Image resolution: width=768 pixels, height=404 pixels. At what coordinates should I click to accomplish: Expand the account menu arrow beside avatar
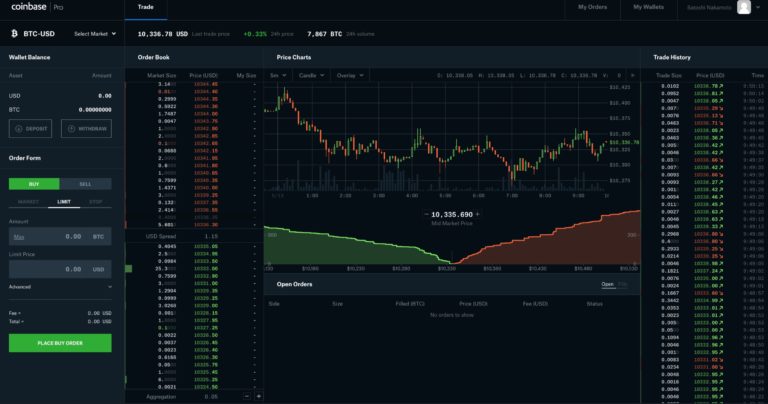click(758, 7)
